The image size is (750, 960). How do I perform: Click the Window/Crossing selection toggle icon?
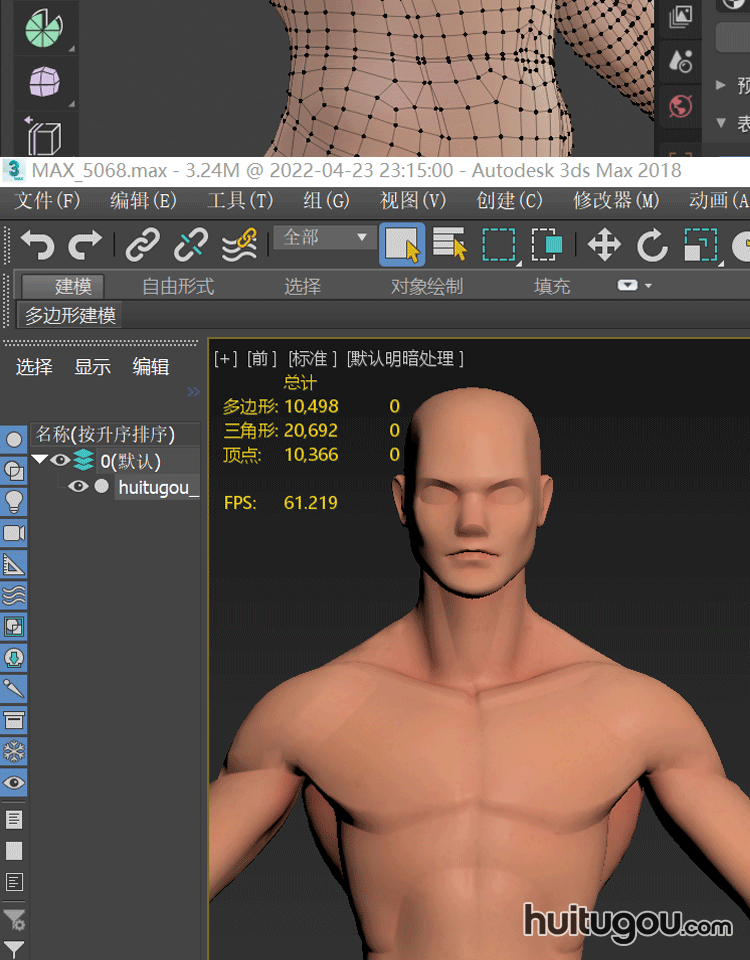546,244
